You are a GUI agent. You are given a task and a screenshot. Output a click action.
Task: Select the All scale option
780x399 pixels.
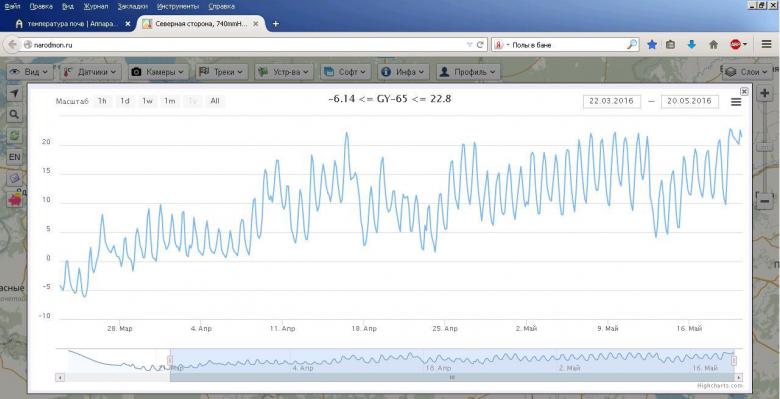(215, 101)
